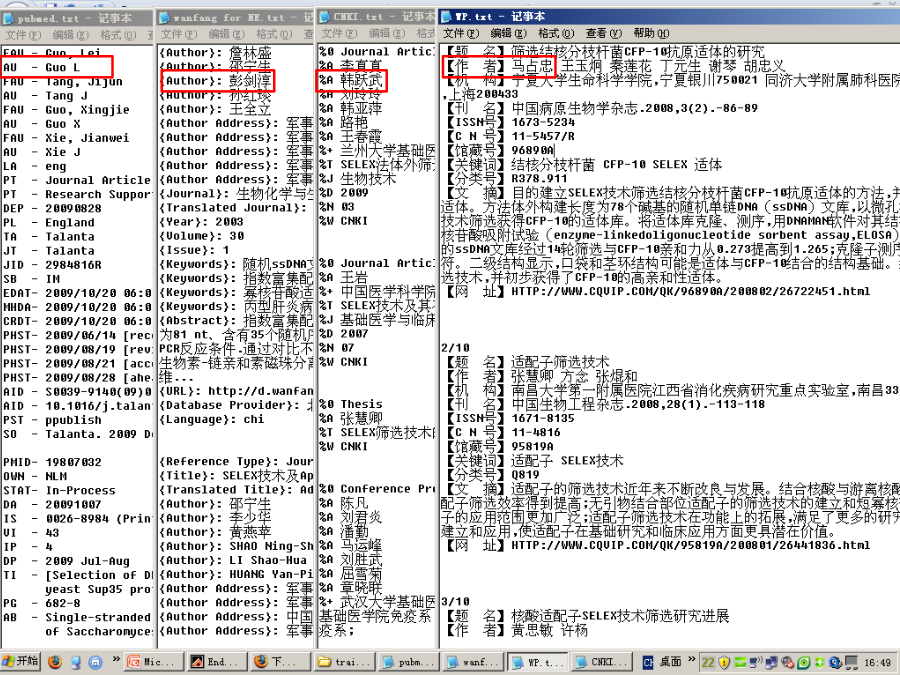Expand the 桌面 toolbar overflow chevron

pos(692,659)
